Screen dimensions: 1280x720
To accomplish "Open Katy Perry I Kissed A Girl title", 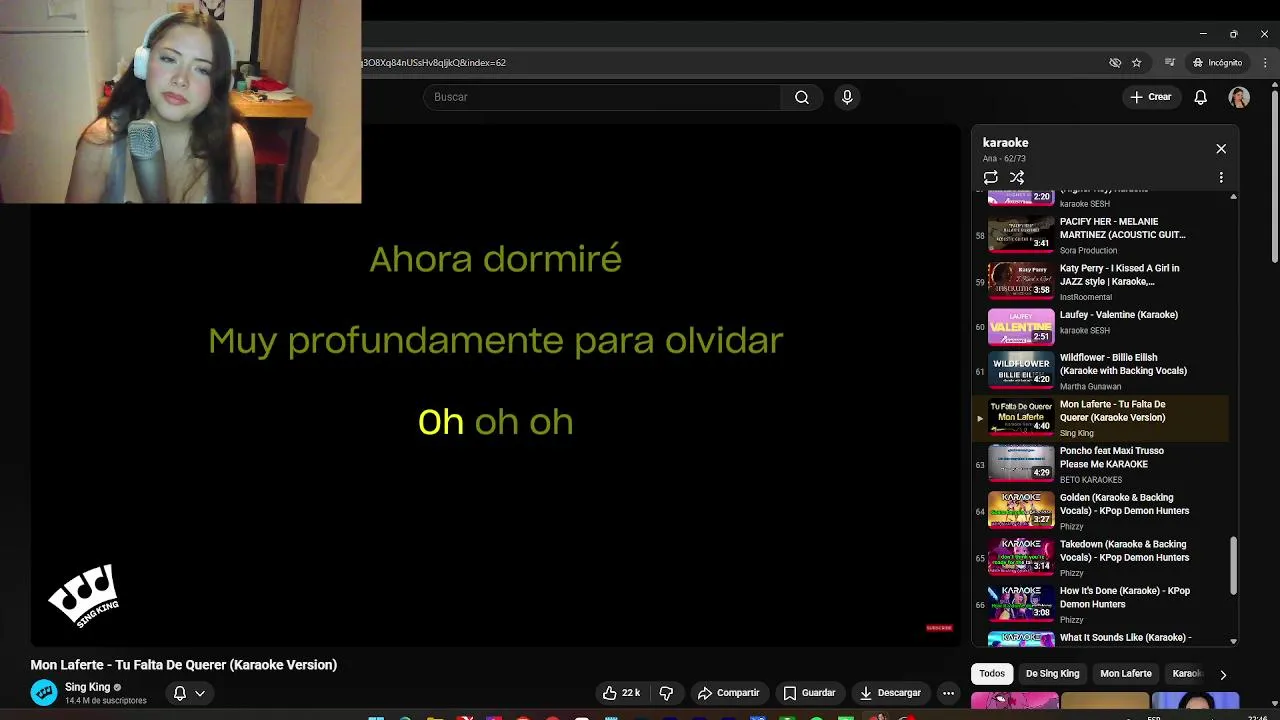I will 1119,275.
